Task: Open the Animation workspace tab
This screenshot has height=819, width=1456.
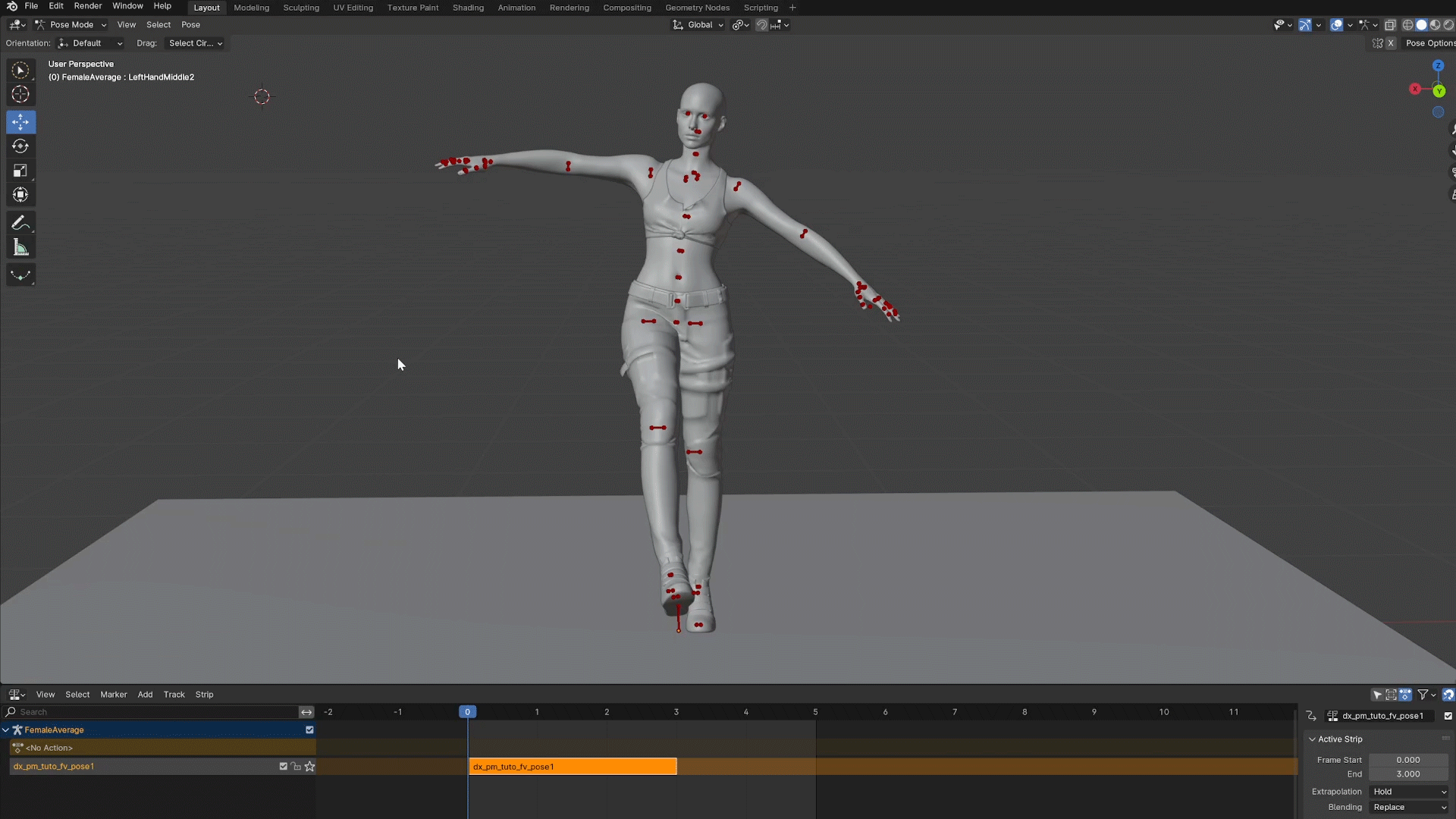Action: (516, 8)
